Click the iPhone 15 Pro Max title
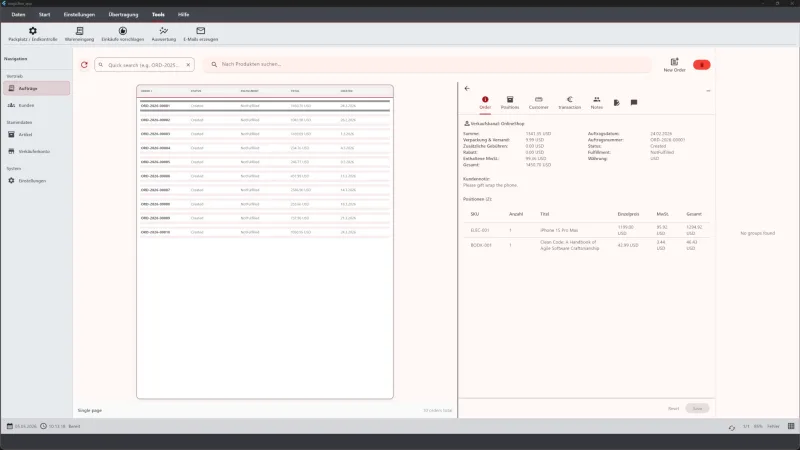The image size is (800, 450). click(559, 230)
